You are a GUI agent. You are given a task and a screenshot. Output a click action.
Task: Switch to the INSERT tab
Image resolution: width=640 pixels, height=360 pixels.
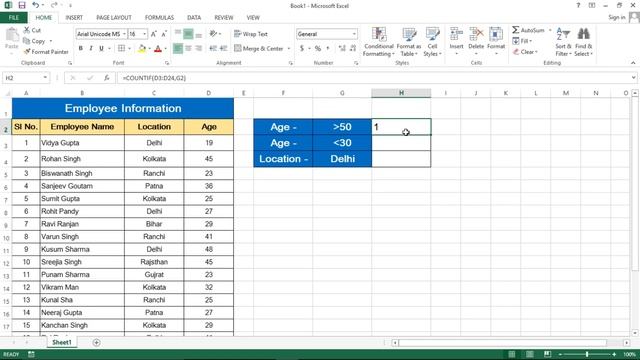click(74, 18)
